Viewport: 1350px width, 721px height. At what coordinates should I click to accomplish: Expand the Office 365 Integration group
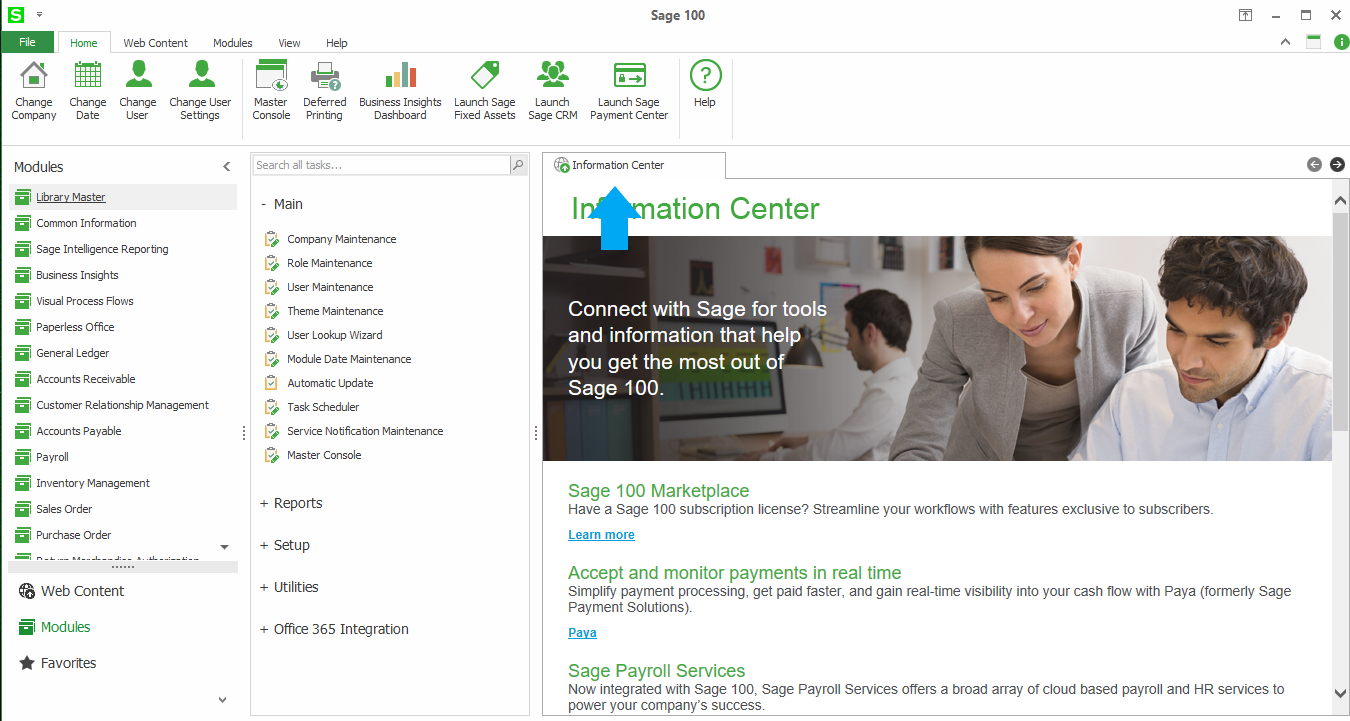point(264,629)
